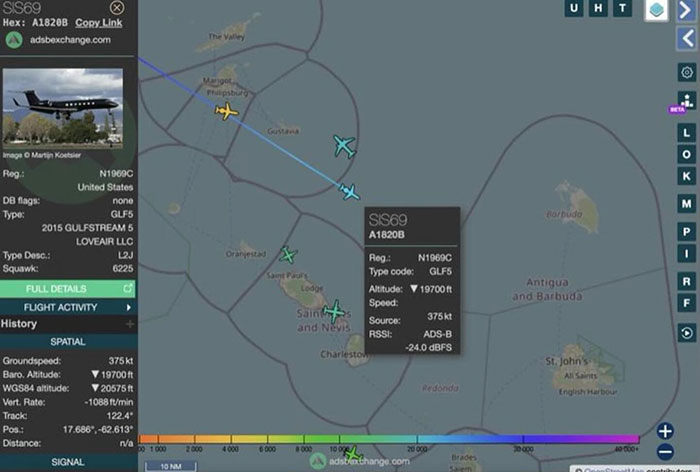Expand the History section with plus

[129, 324]
